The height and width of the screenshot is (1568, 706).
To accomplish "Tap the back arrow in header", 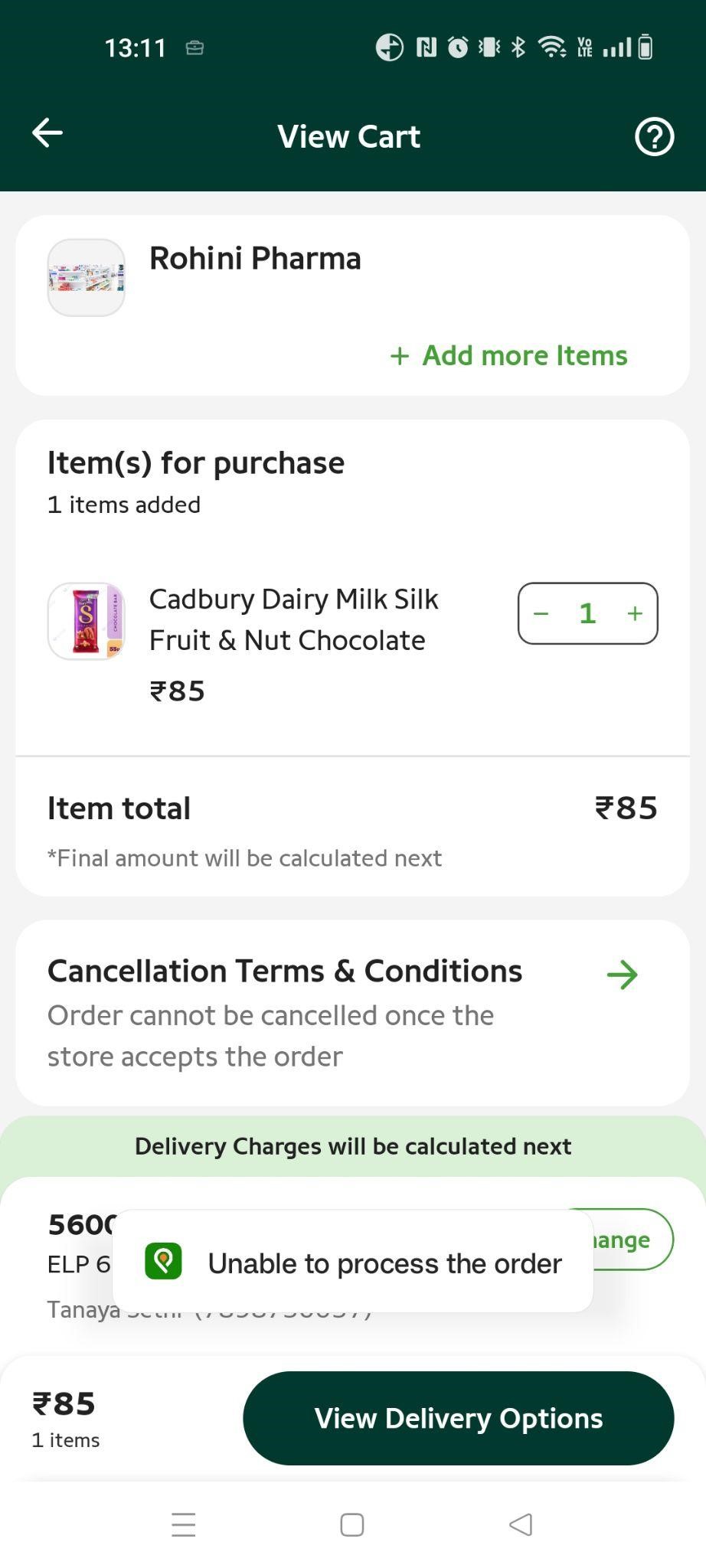I will [x=47, y=133].
